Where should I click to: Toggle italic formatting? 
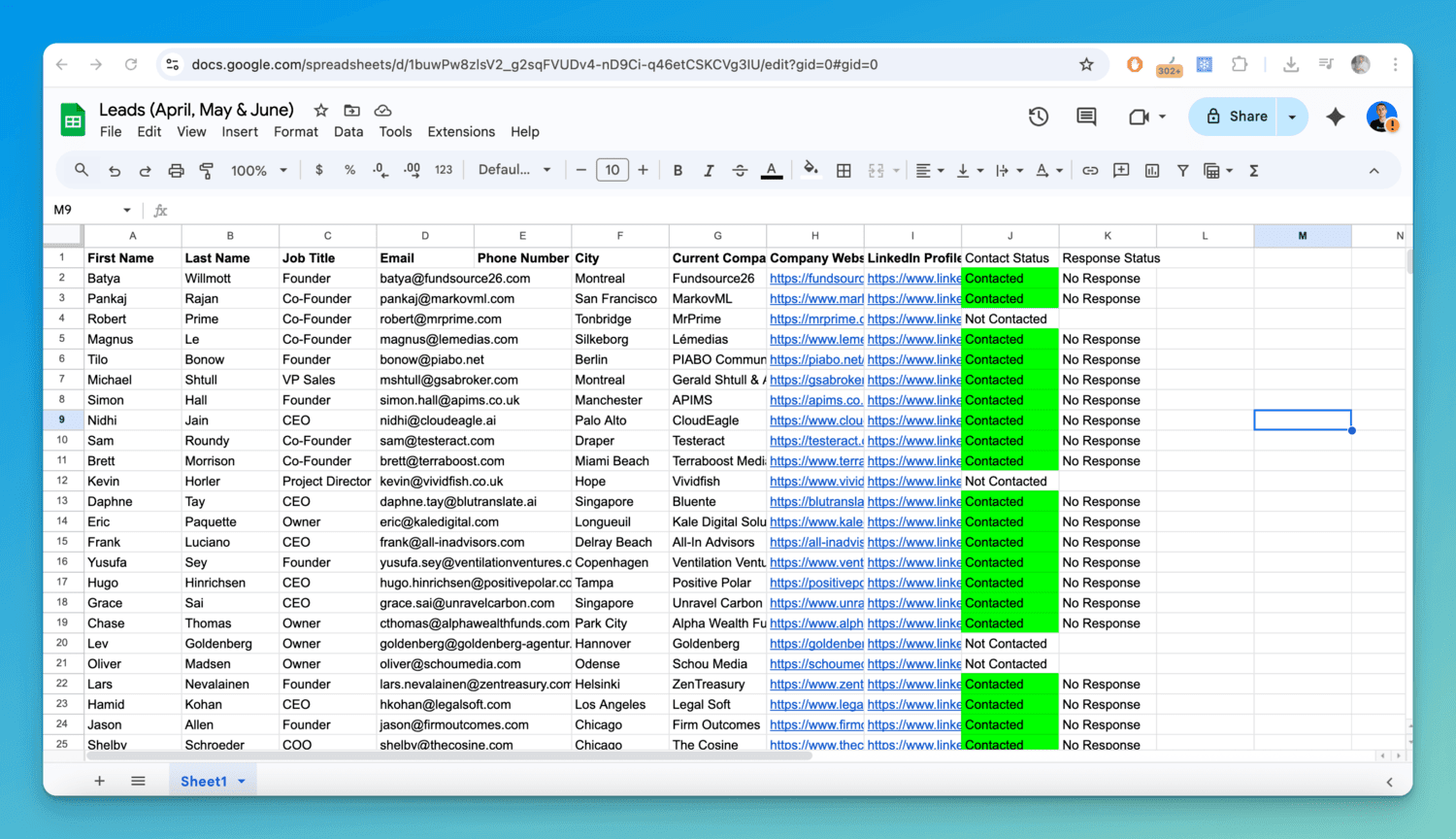709,171
